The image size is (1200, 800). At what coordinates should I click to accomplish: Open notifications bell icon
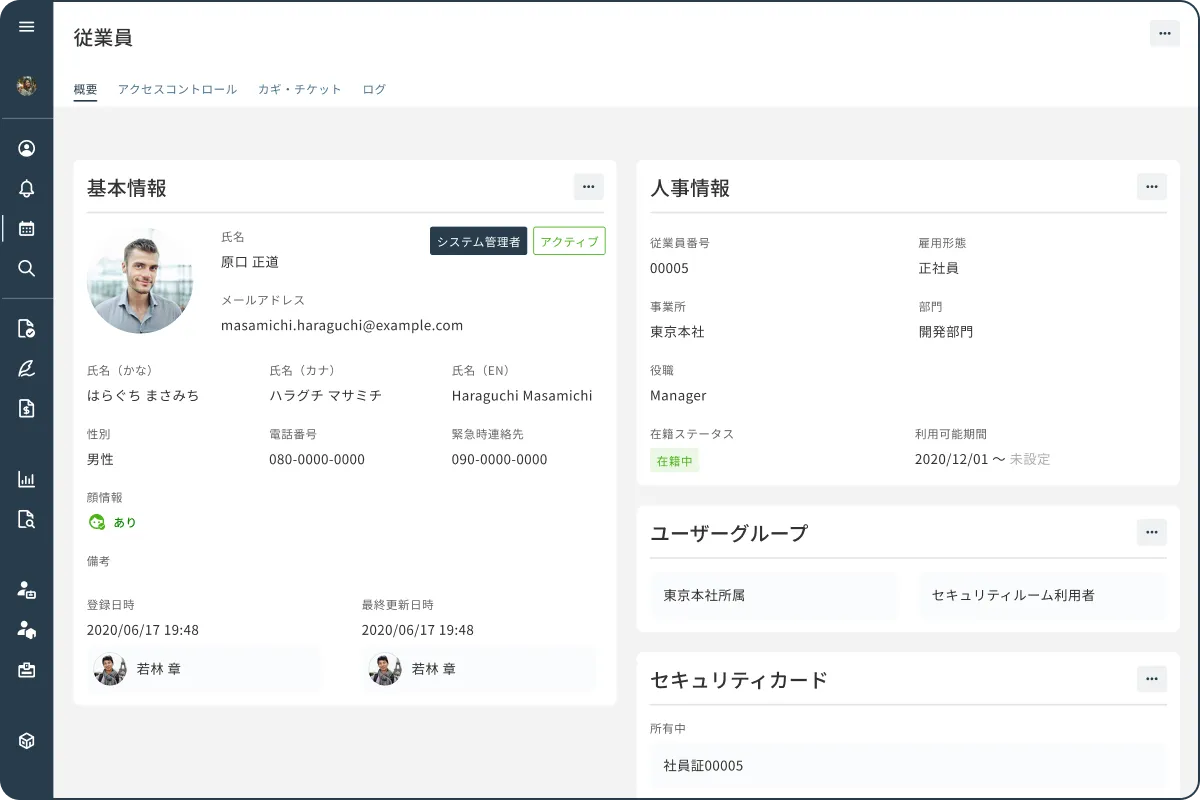(x=27, y=188)
